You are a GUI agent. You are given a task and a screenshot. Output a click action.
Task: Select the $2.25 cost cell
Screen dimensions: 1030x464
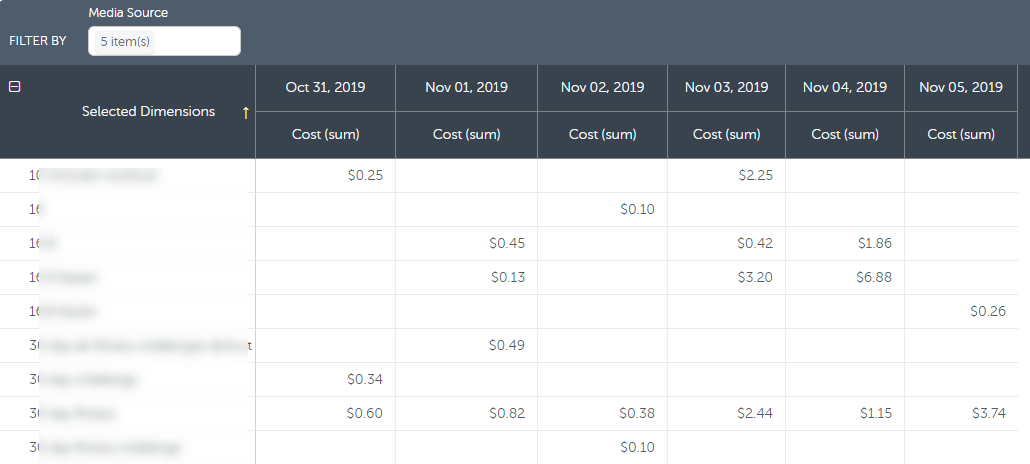tap(754, 175)
